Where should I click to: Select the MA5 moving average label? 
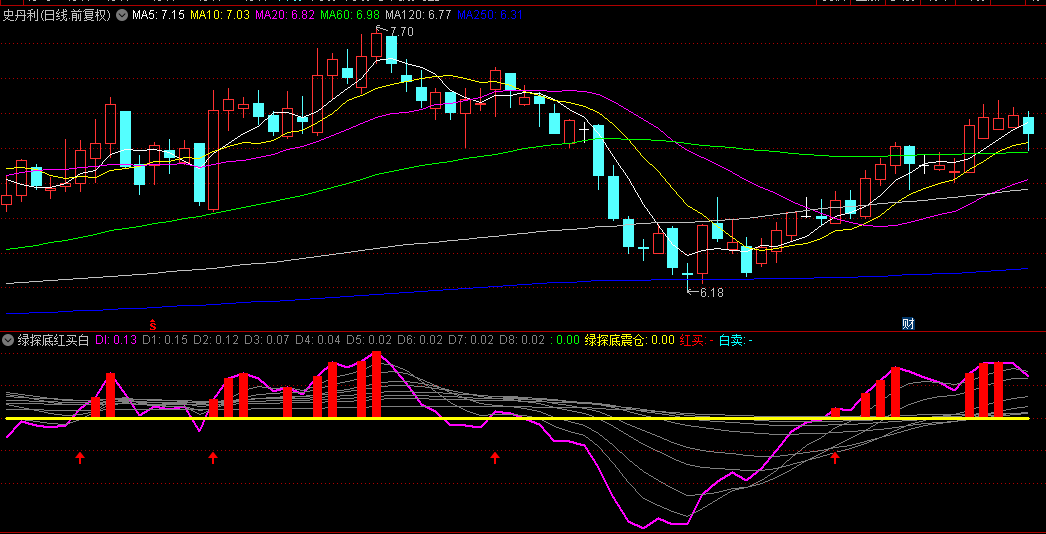[159, 15]
